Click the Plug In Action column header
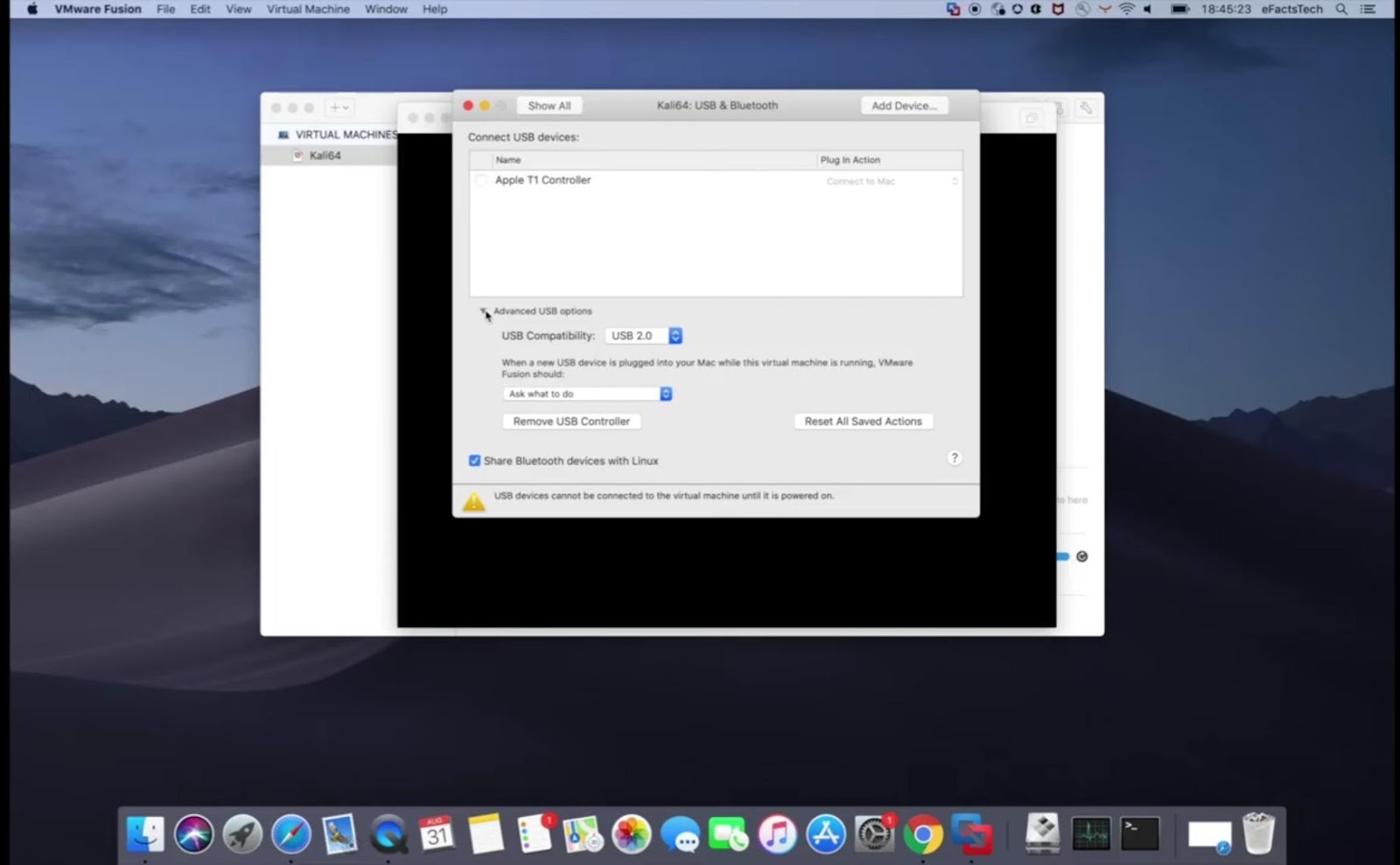Image resolution: width=1400 pixels, height=865 pixels. [x=850, y=160]
